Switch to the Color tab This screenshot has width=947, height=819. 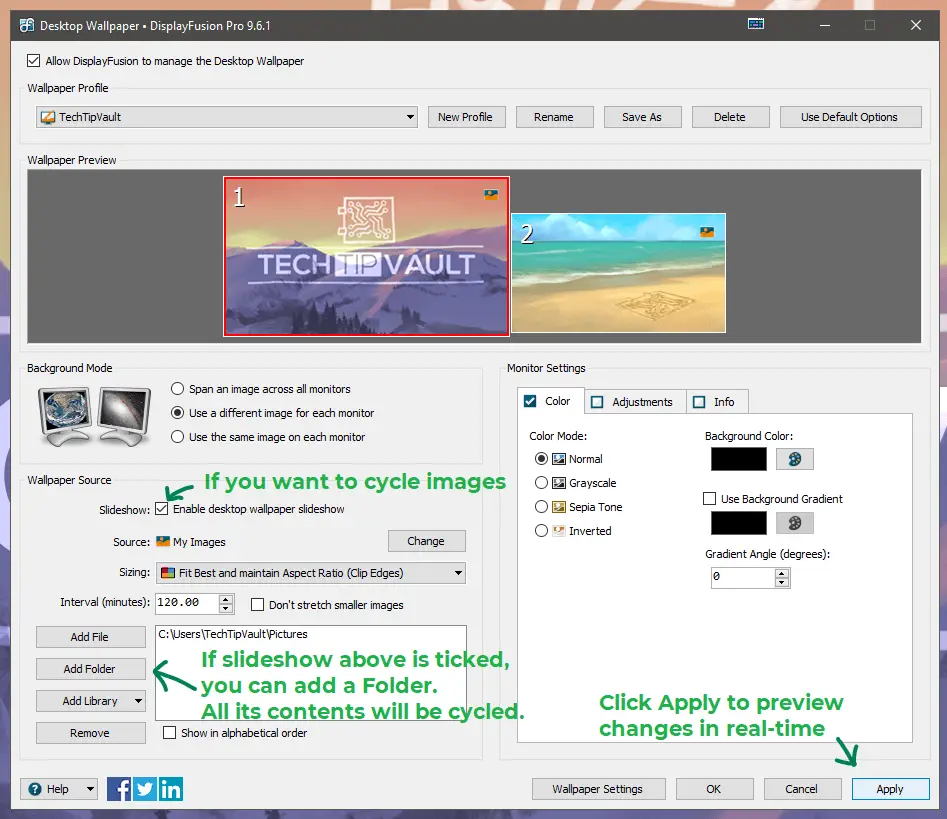coord(550,401)
